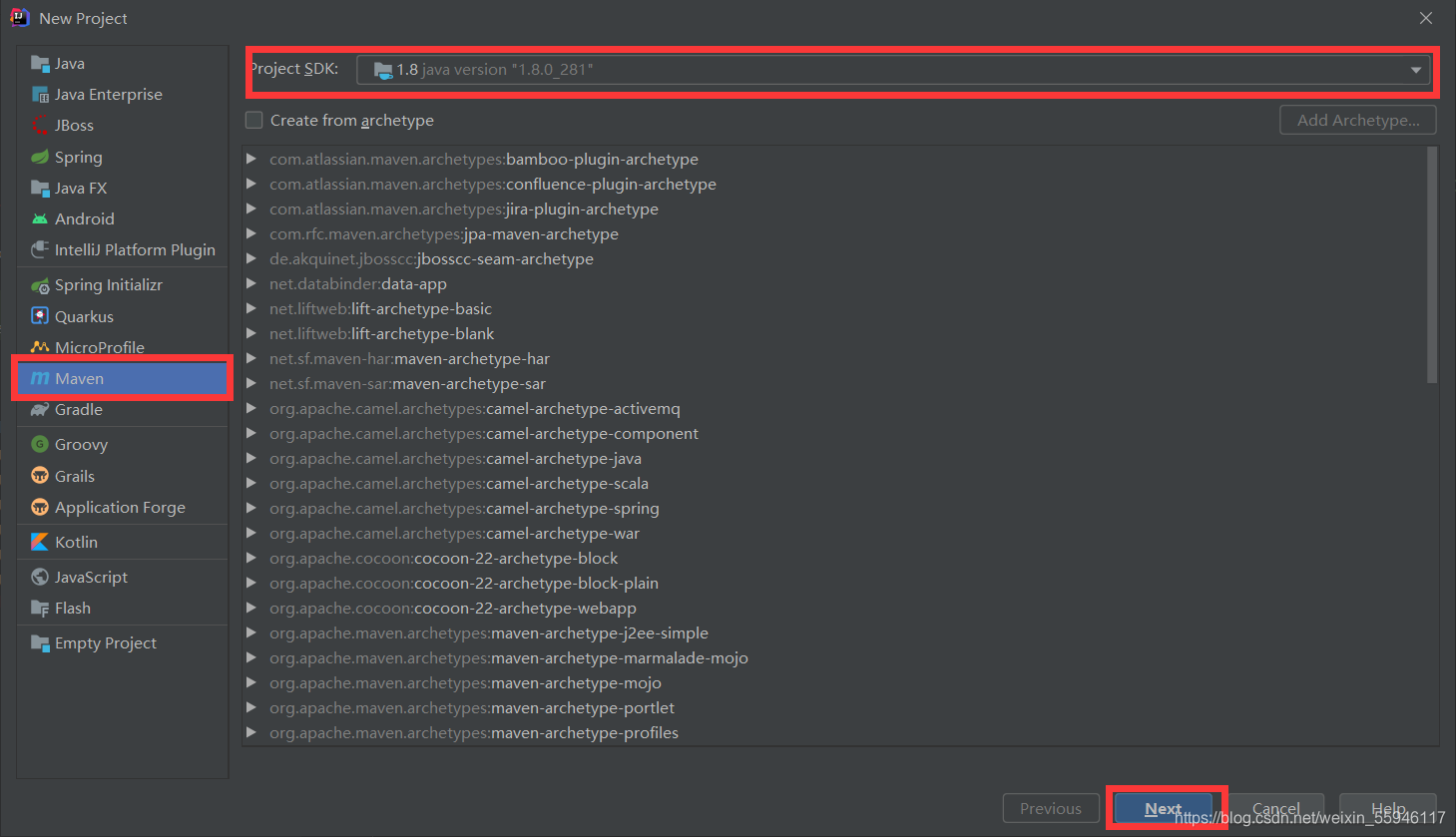This screenshot has height=837, width=1456.
Task: Select lift-archetype-blank row text
Action: 382,333
